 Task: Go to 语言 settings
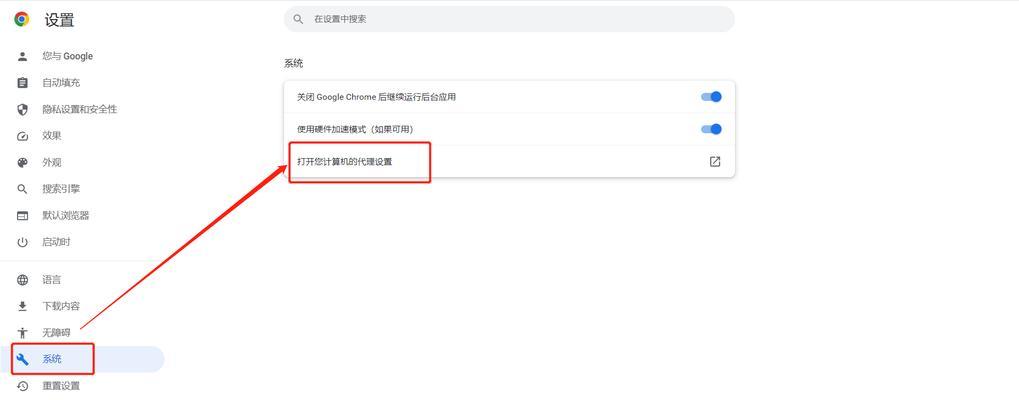pyautogui.click(x=52, y=280)
